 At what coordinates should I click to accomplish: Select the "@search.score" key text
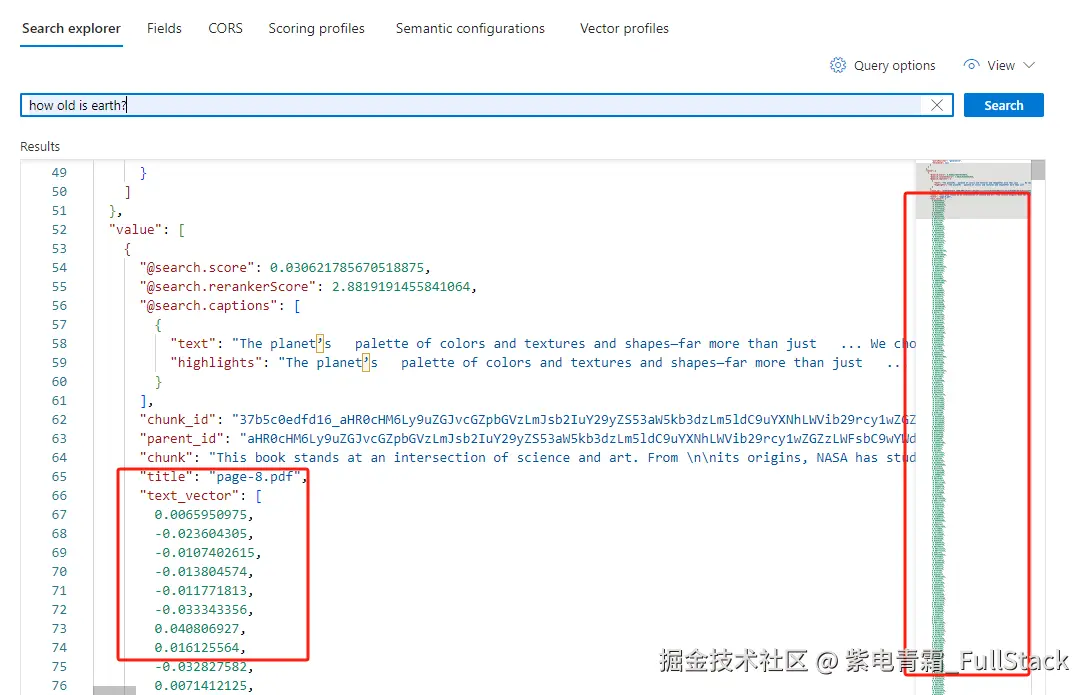pos(197,268)
